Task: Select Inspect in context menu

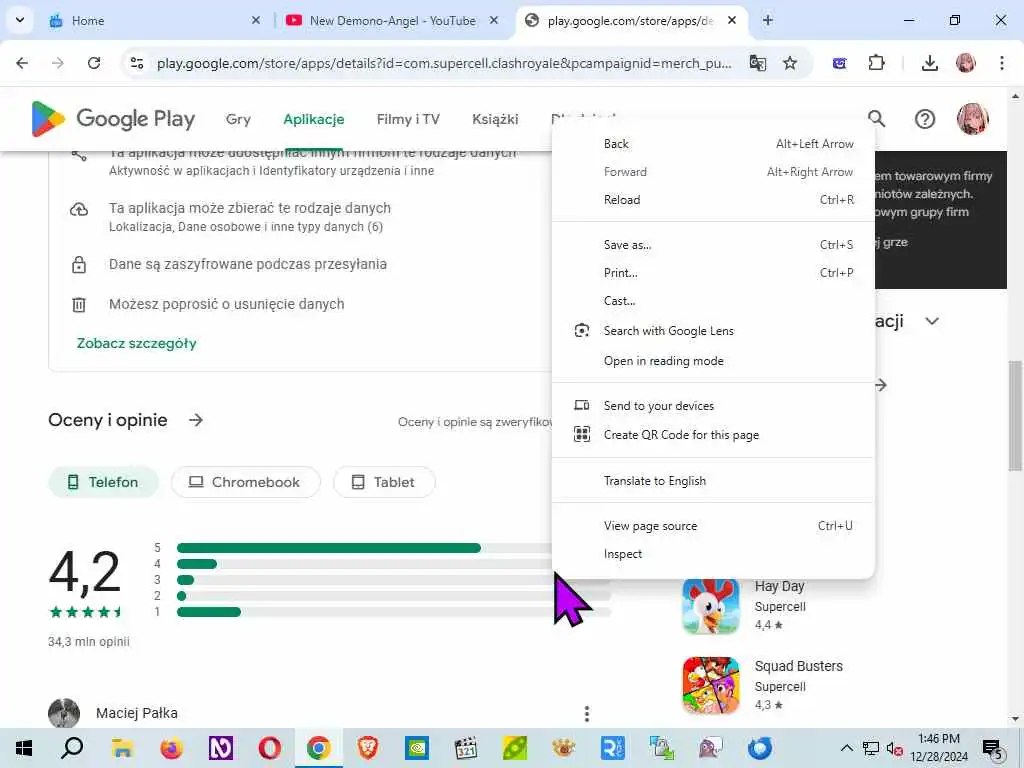Action: (713, 554)
